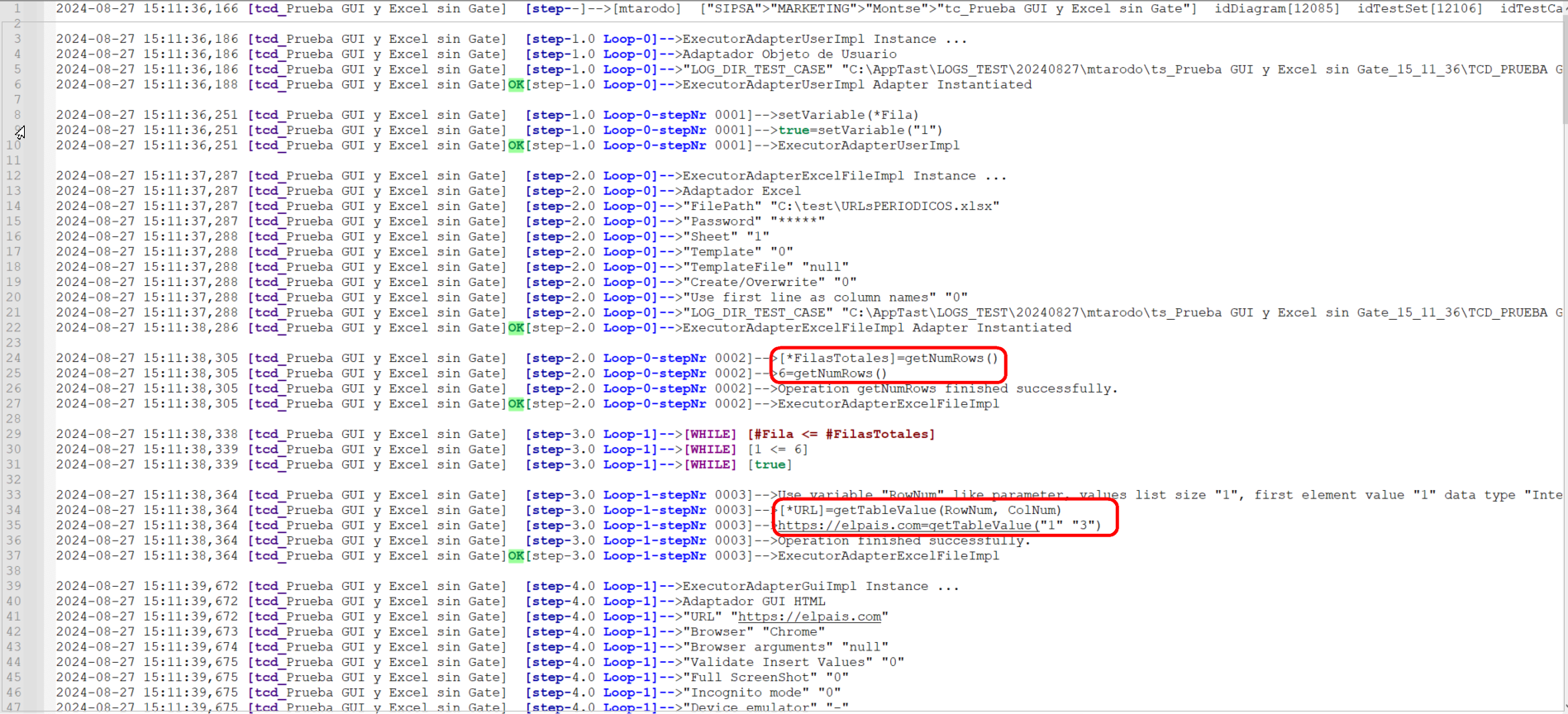Click the 6=getNumRows() result text
This screenshot has width=1568, height=714.
pyautogui.click(x=832, y=374)
